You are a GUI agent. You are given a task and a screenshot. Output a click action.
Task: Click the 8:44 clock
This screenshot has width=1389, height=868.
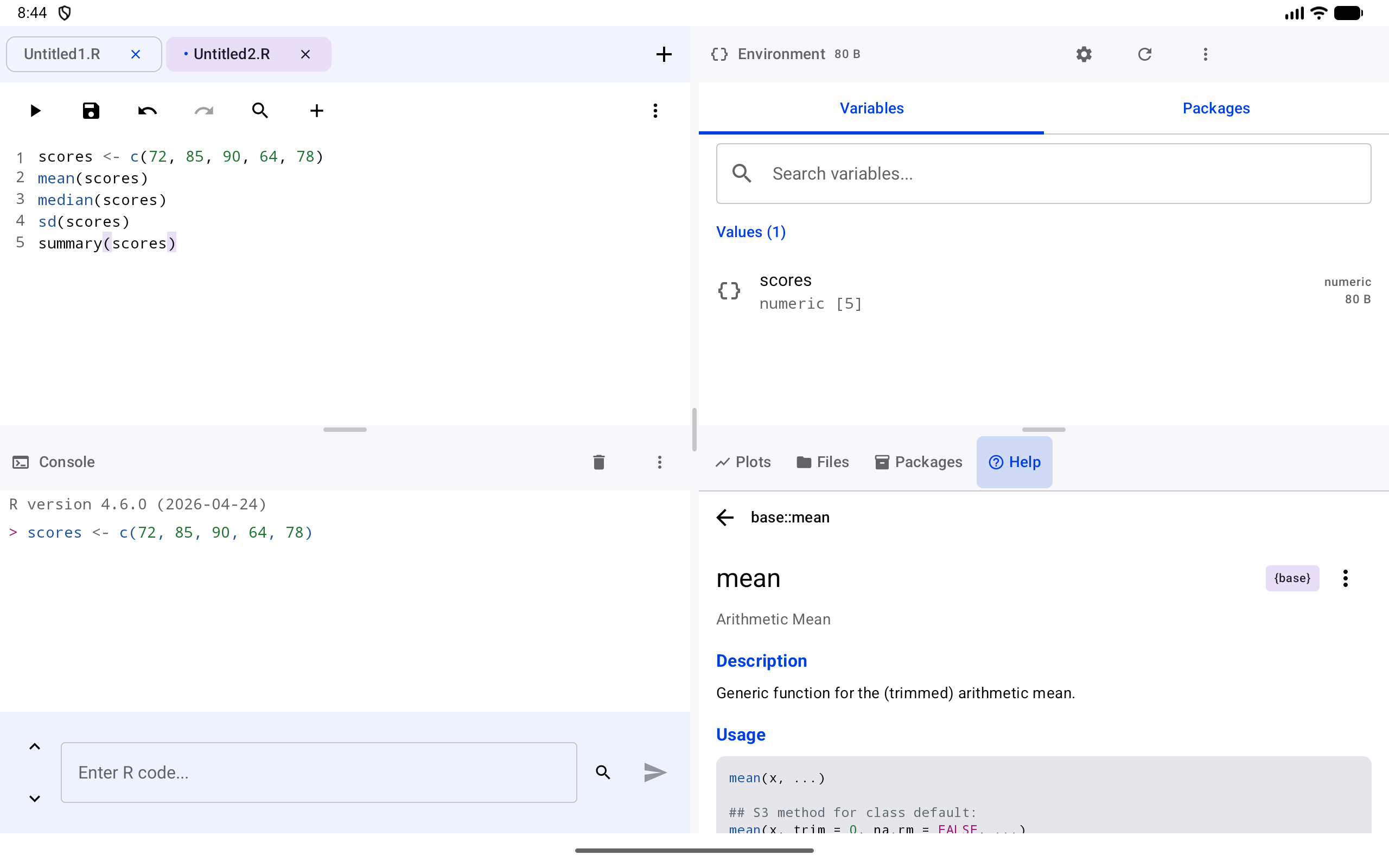click(x=32, y=12)
